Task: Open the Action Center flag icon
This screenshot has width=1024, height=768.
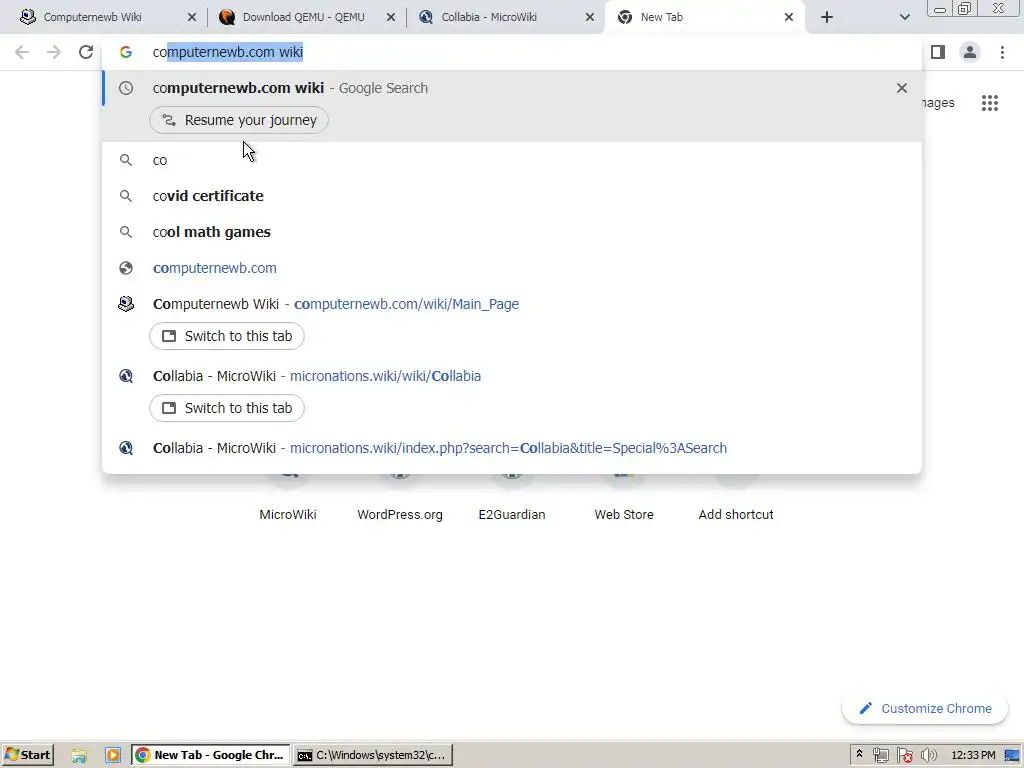Action: 904,756
